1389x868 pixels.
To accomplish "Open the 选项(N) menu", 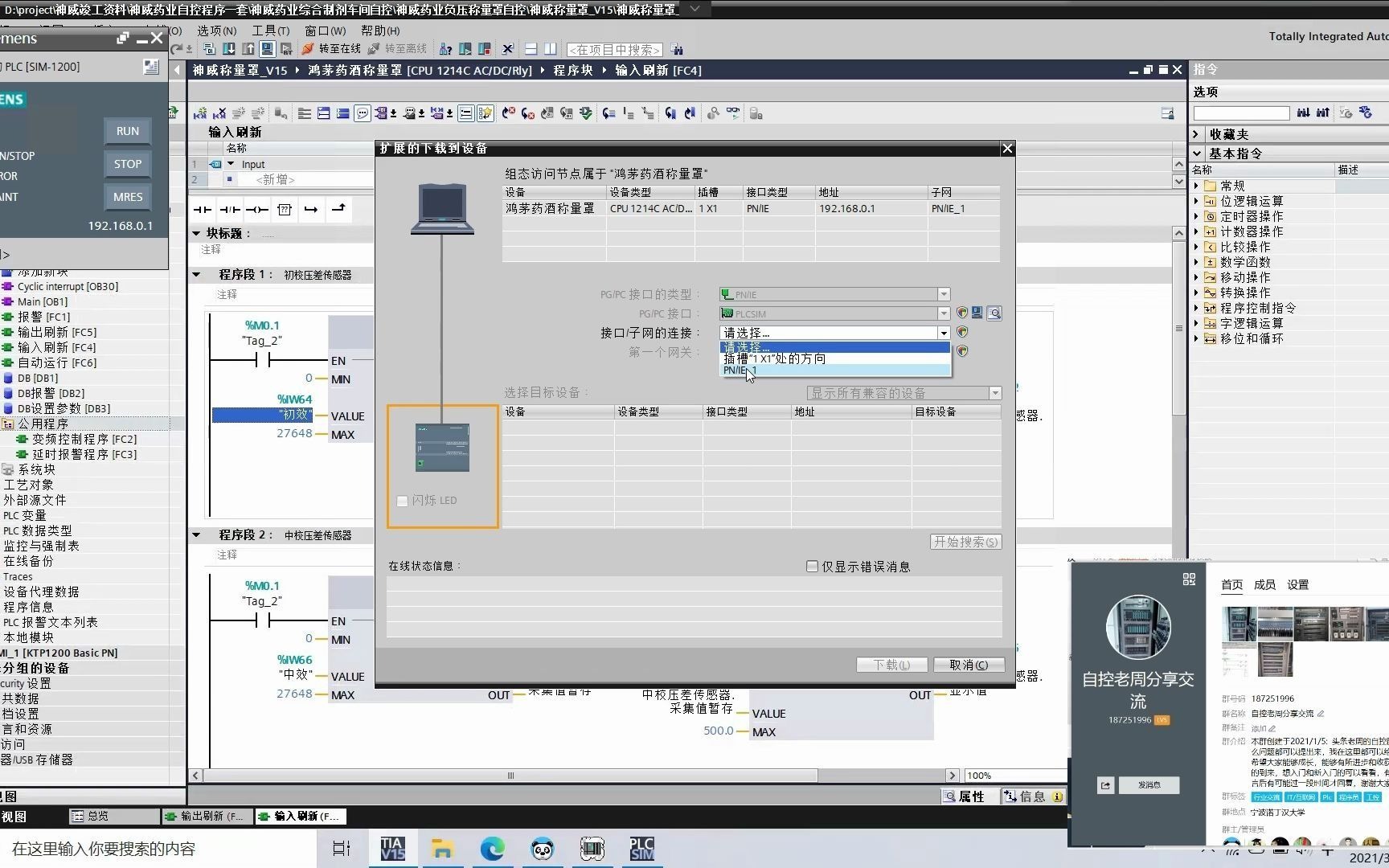I will click(x=217, y=31).
